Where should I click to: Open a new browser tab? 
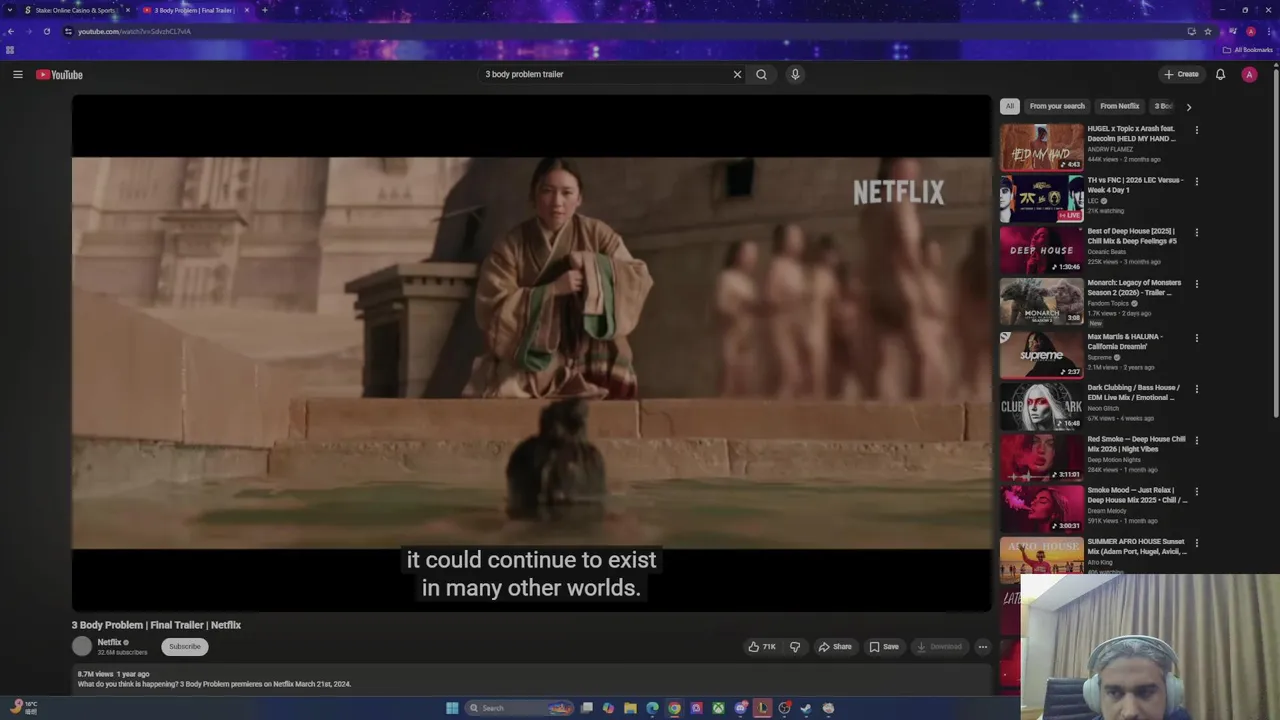point(264,10)
